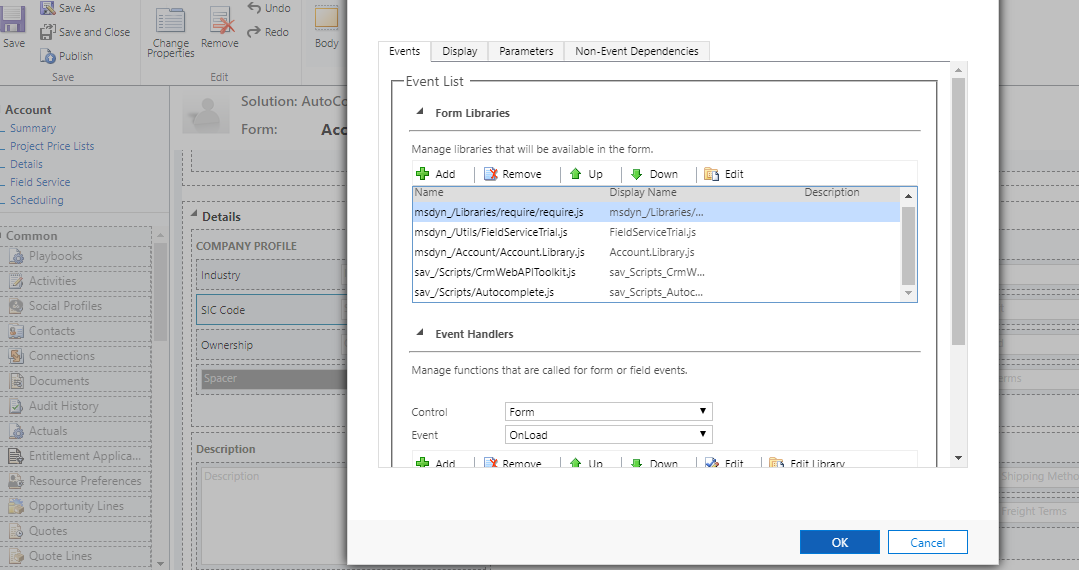Open the Control dropdown showing Form
The height and width of the screenshot is (570, 1079).
coord(608,412)
